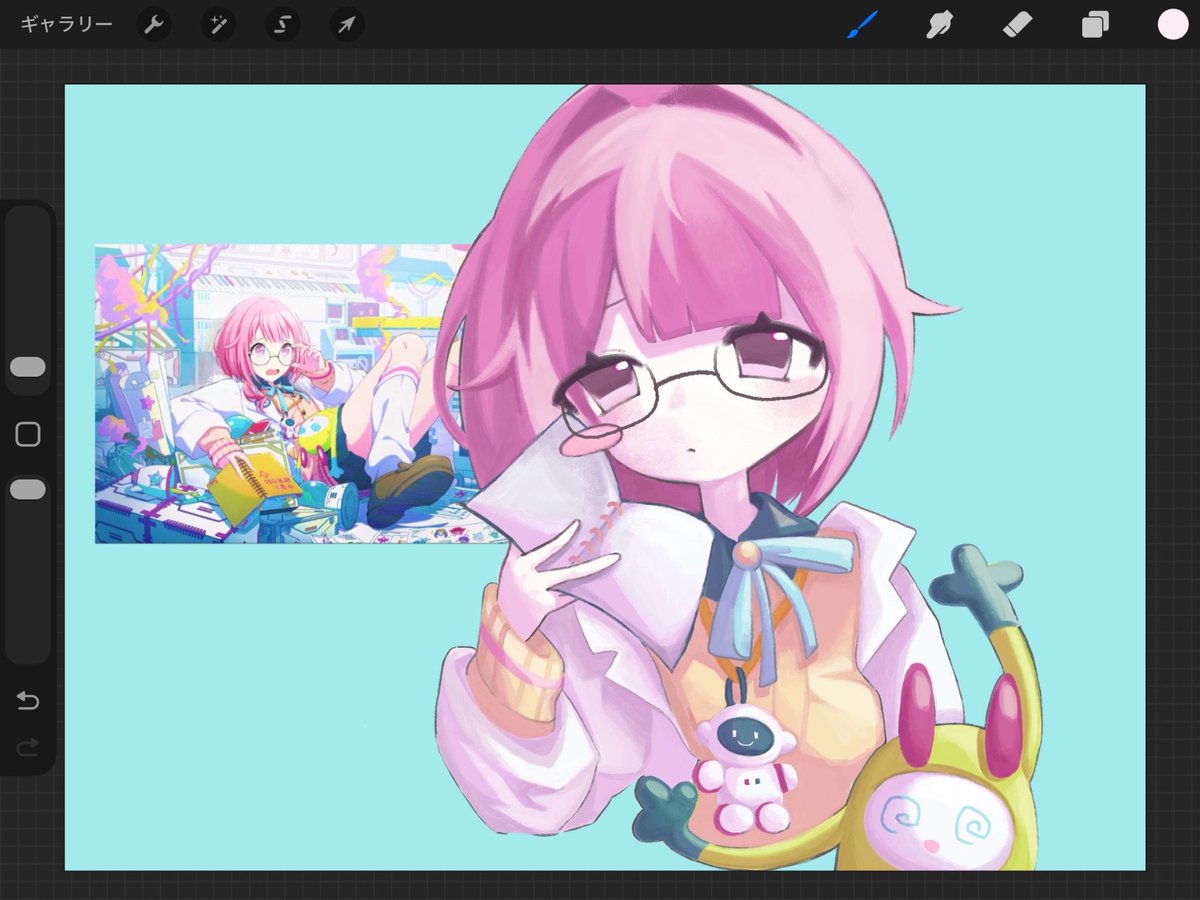Image resolution: width=1200 pixels, height=900 pixels.
Task: Redo the last undone stroke
Action: tap(28, 746)
